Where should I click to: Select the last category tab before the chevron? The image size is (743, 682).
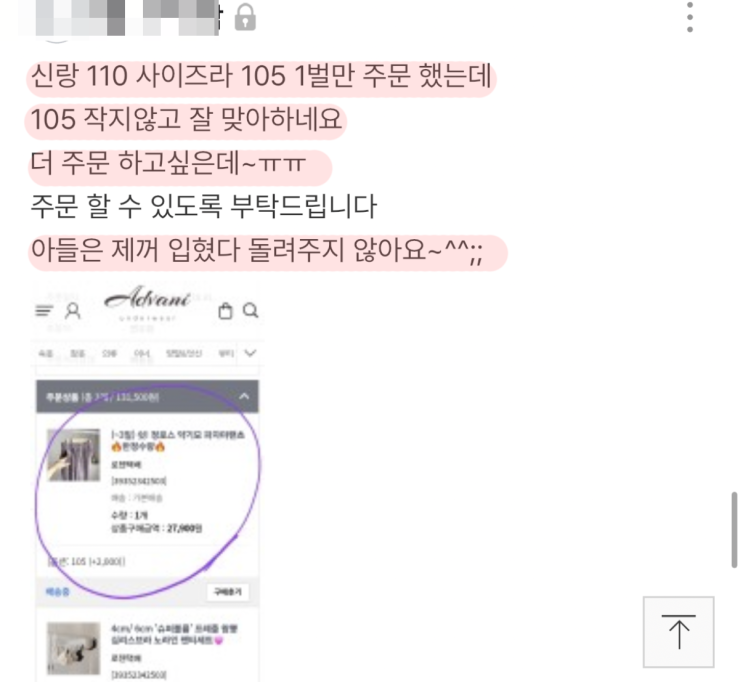(x=226, y=354)
